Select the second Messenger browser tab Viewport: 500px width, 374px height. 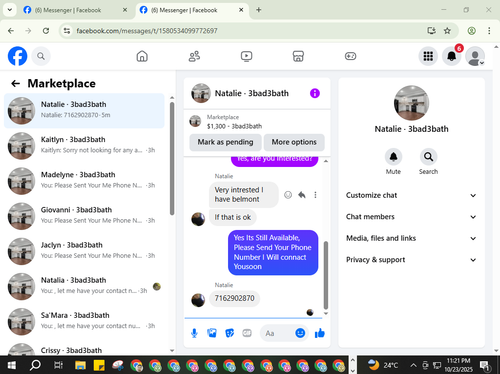click(x=192, y=10)
